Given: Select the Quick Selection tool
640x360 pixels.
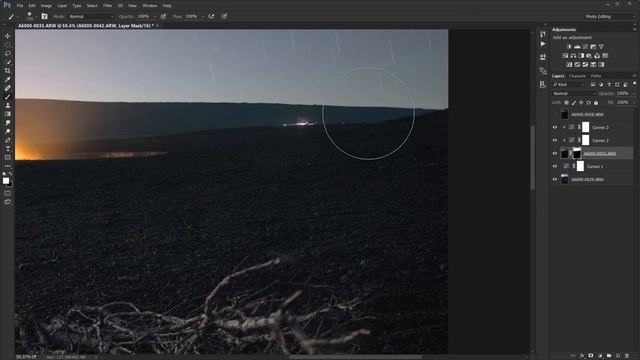Looking at the screenshot, I should tap(7, 62).
